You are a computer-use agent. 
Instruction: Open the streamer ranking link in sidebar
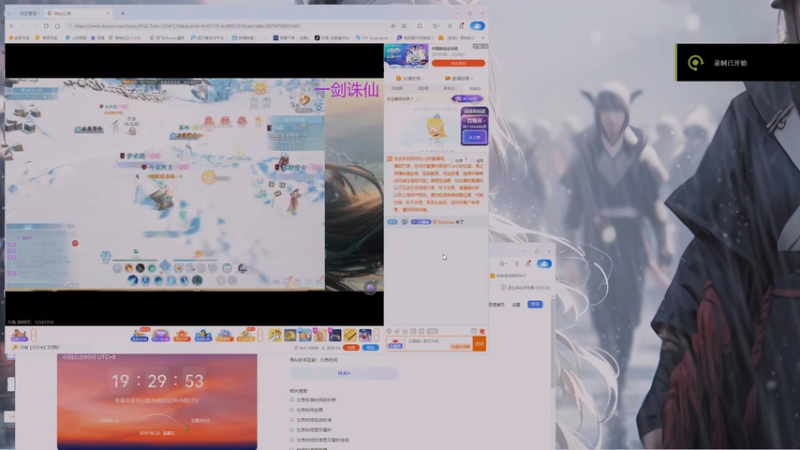tap(410, 79)
